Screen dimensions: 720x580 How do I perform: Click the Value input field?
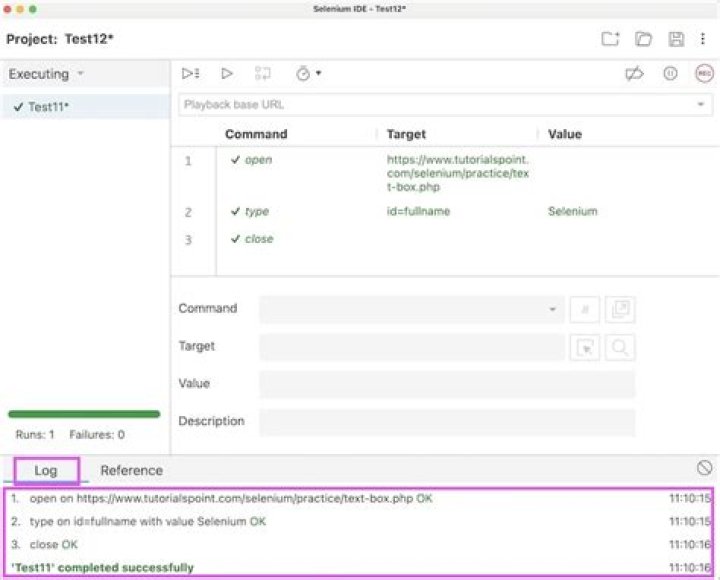point(447,384)
